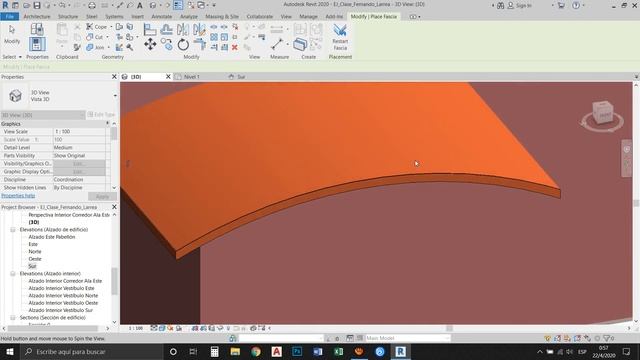640x360 pixels.
Task: Select Alzado Este Pabellón in Project Browser
Action: pos(52,237)
